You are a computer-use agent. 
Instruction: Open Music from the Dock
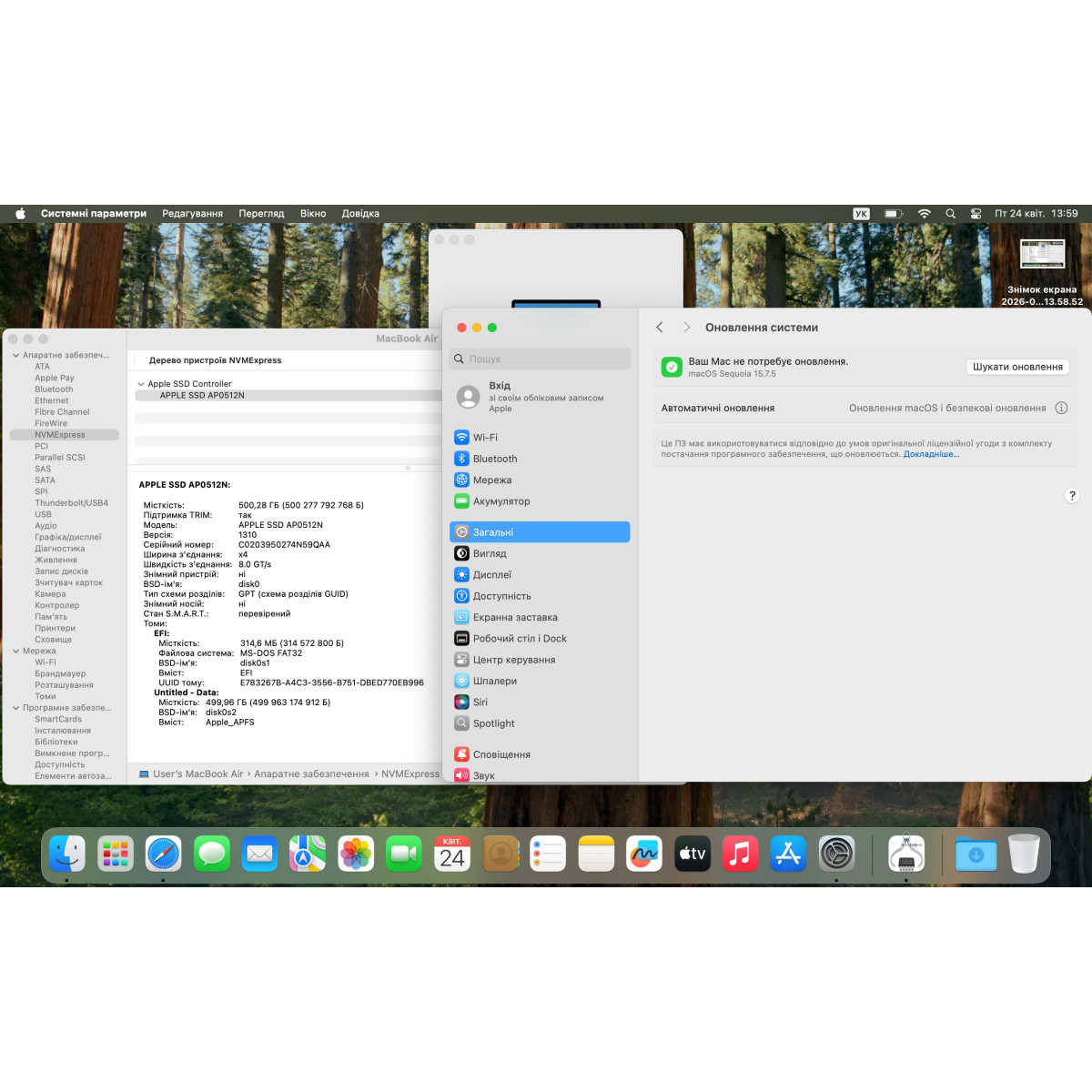pos(741,854)
